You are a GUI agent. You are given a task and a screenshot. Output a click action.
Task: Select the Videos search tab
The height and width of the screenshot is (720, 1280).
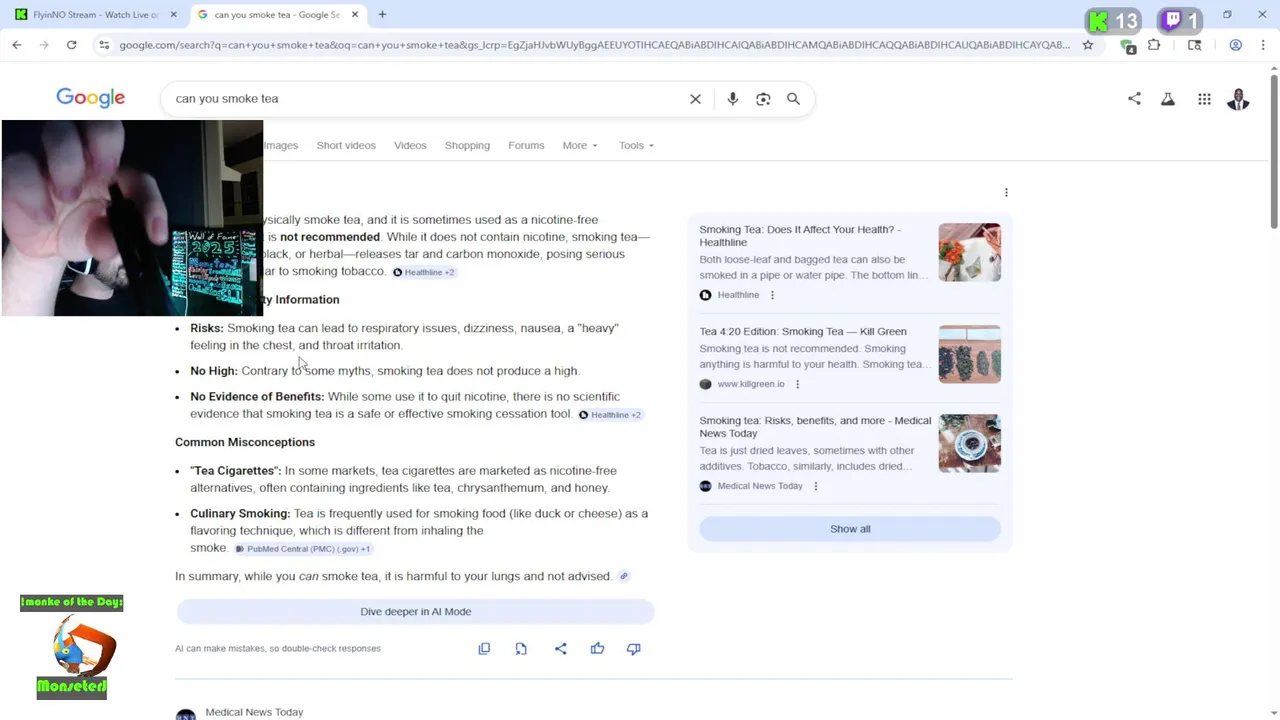tap(410, 146)
